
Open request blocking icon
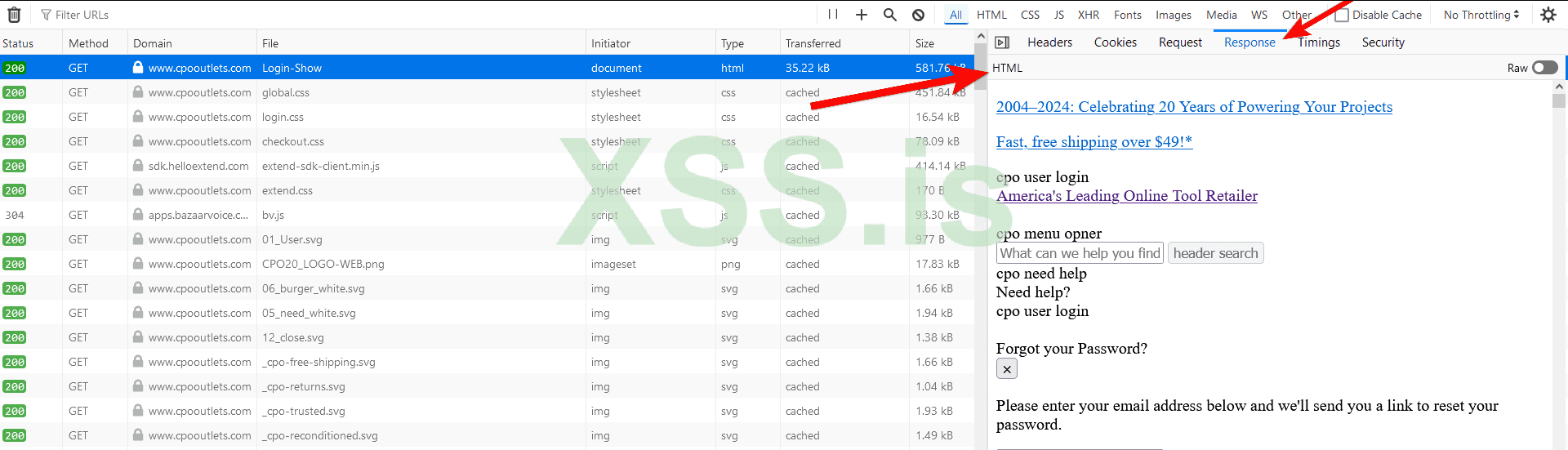tap(919, 15)
